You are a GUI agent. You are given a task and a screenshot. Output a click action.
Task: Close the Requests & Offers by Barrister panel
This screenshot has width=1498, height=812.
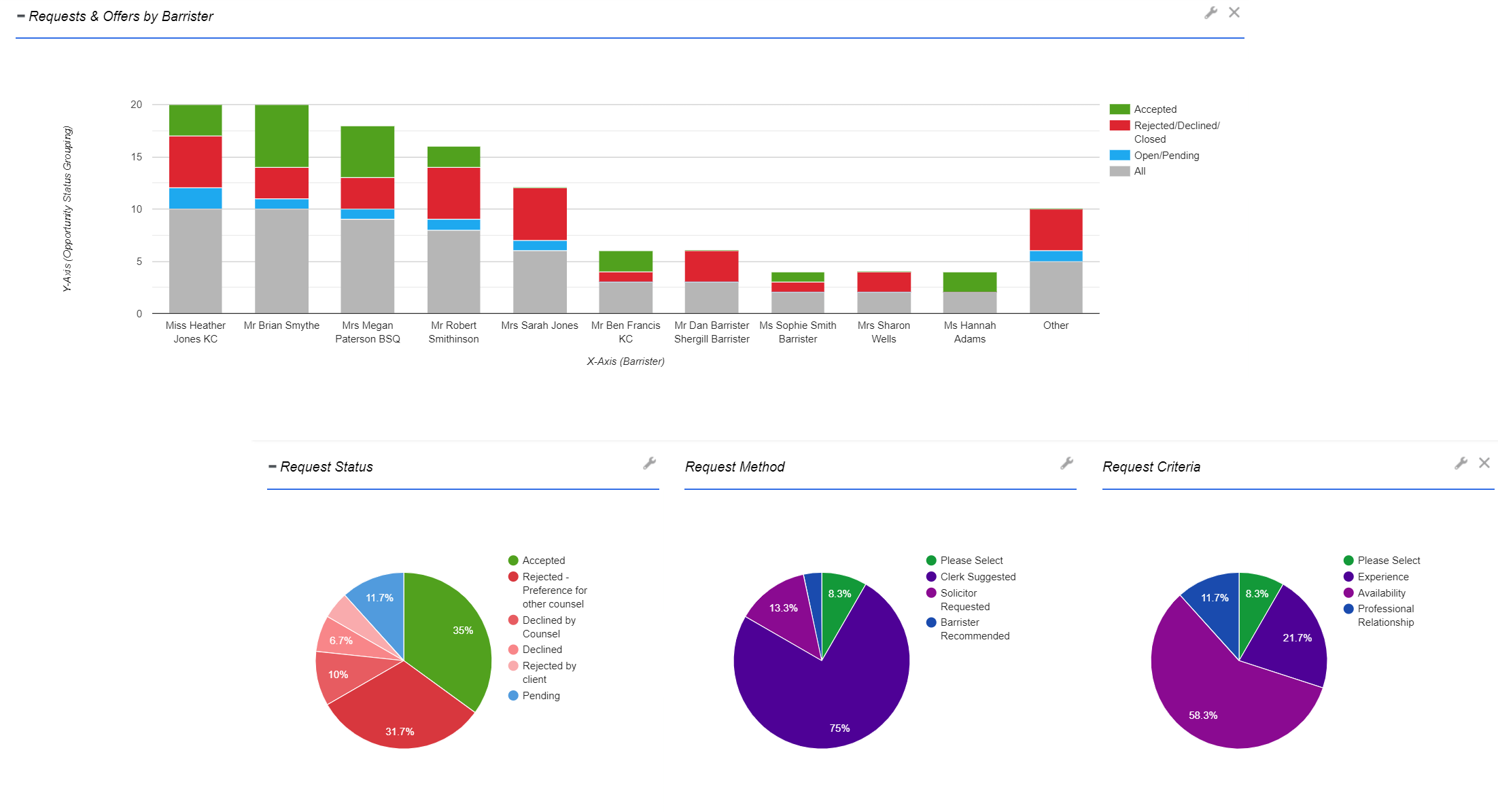tap(1234, 13)
